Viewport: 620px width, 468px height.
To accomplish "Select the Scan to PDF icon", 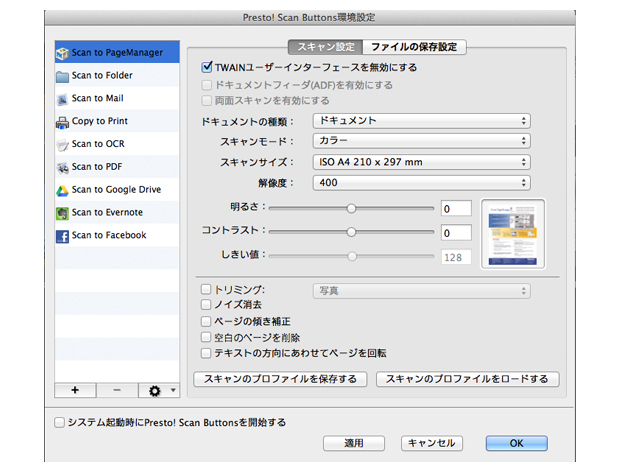I will click(62, 168).
